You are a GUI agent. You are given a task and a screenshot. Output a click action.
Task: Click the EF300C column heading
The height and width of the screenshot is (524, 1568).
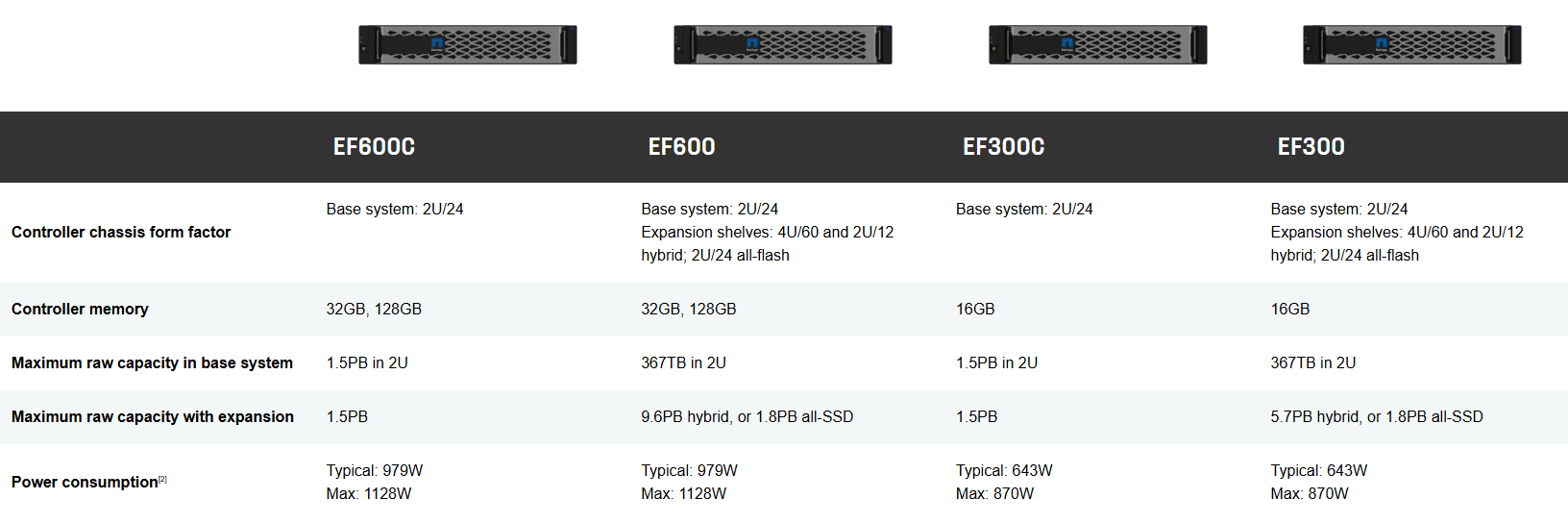pos(1003,147)
